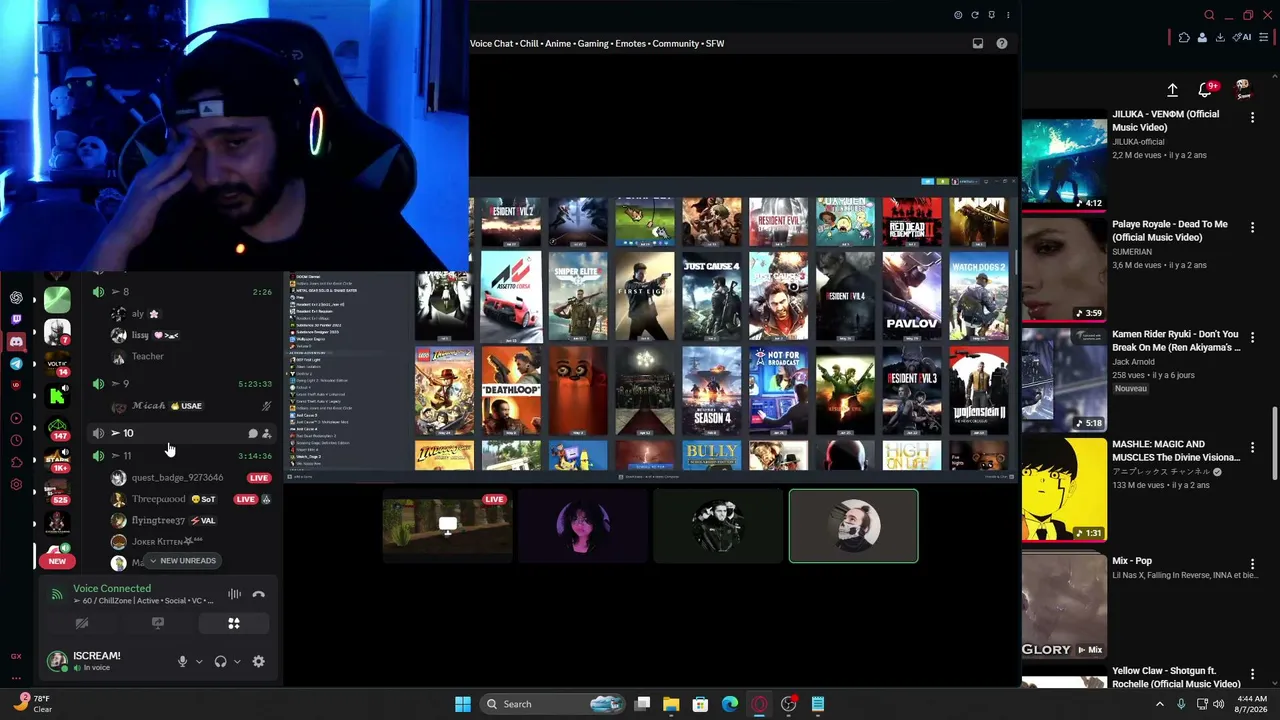The height and width of the screenshot is (720, 1280).
Task: Open activities and soundboard button
Action: 234,623
